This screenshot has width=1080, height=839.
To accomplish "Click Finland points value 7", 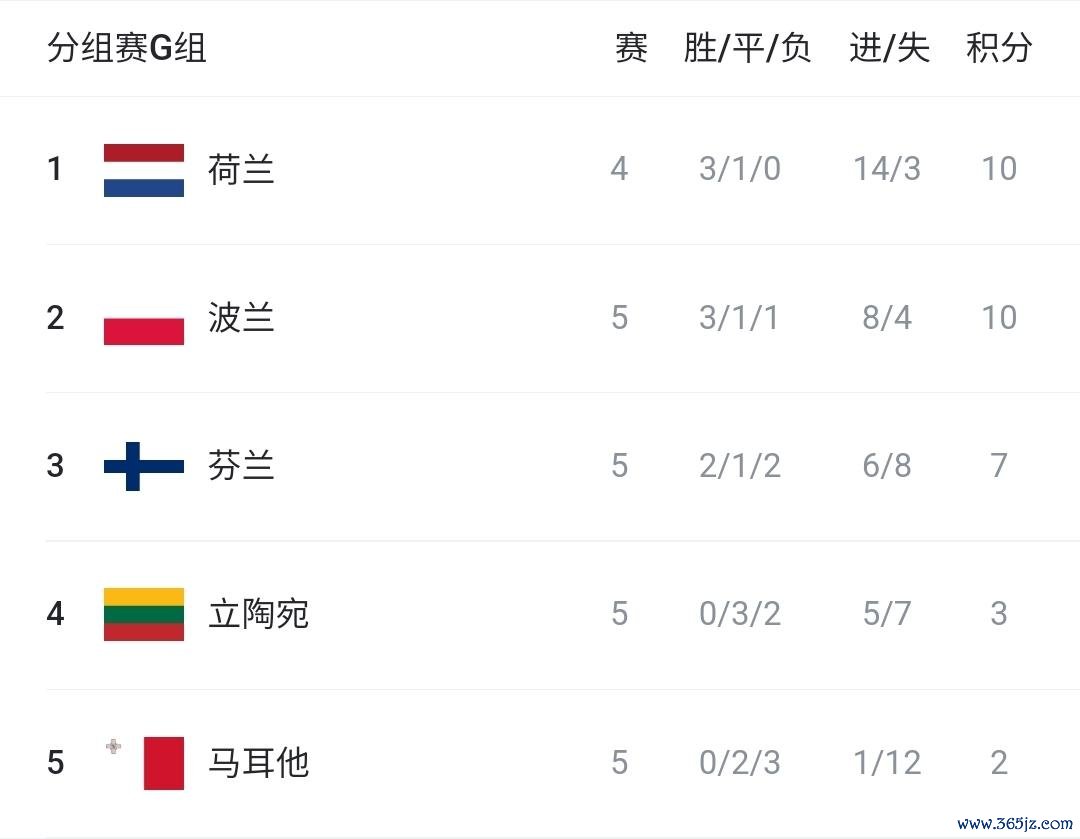I will tap(999, 466).
